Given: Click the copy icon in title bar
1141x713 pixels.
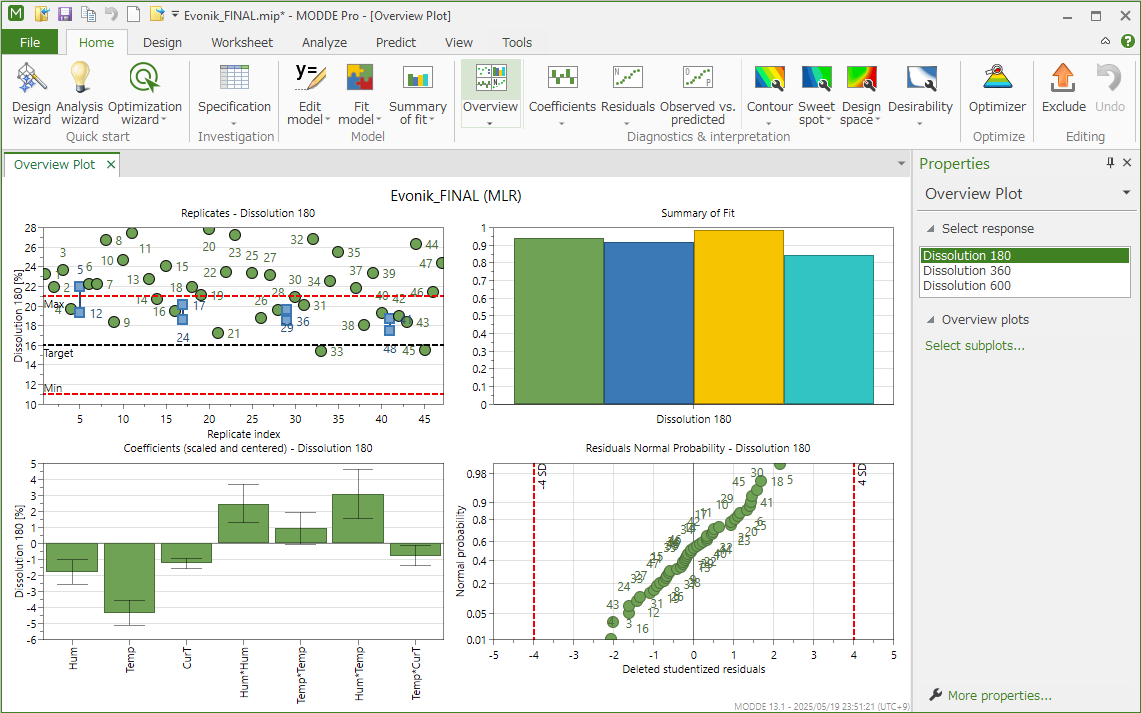Looking at the screenshot, I should [88, 15].
